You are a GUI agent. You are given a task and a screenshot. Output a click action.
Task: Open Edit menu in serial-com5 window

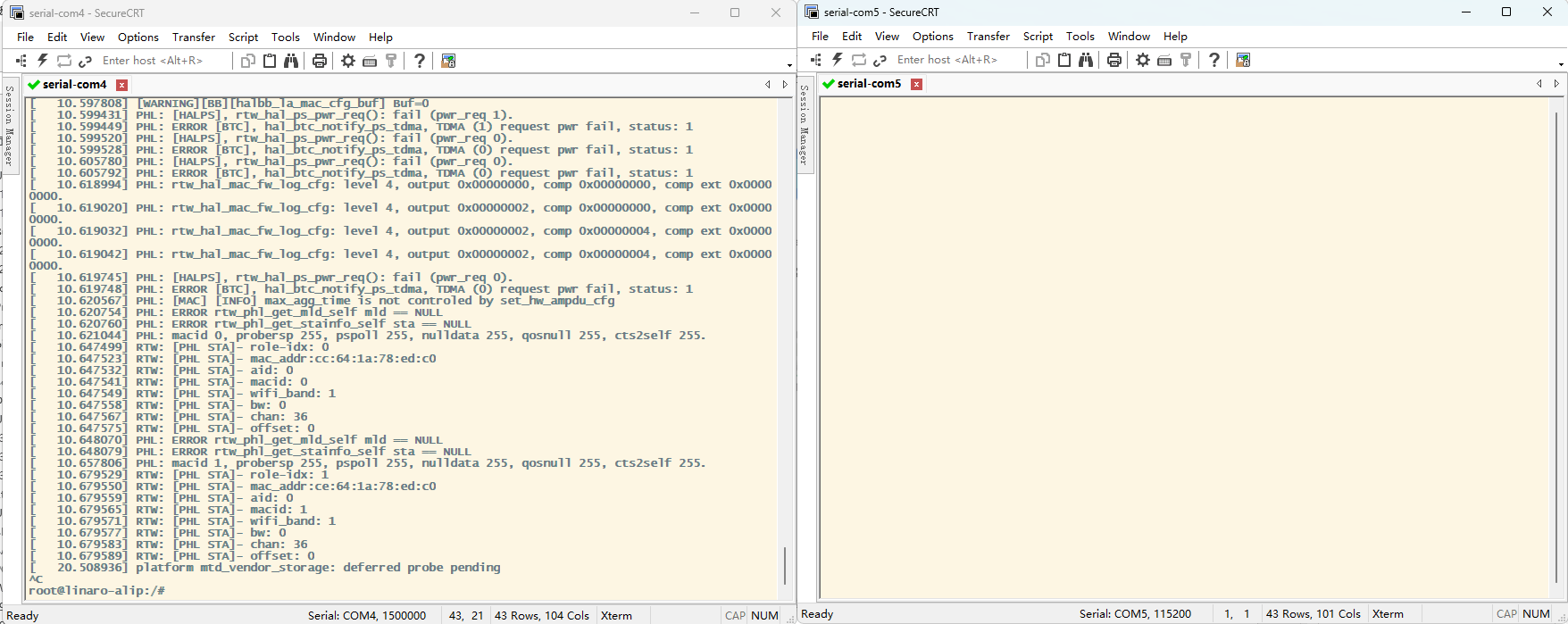tap(852, 36)
